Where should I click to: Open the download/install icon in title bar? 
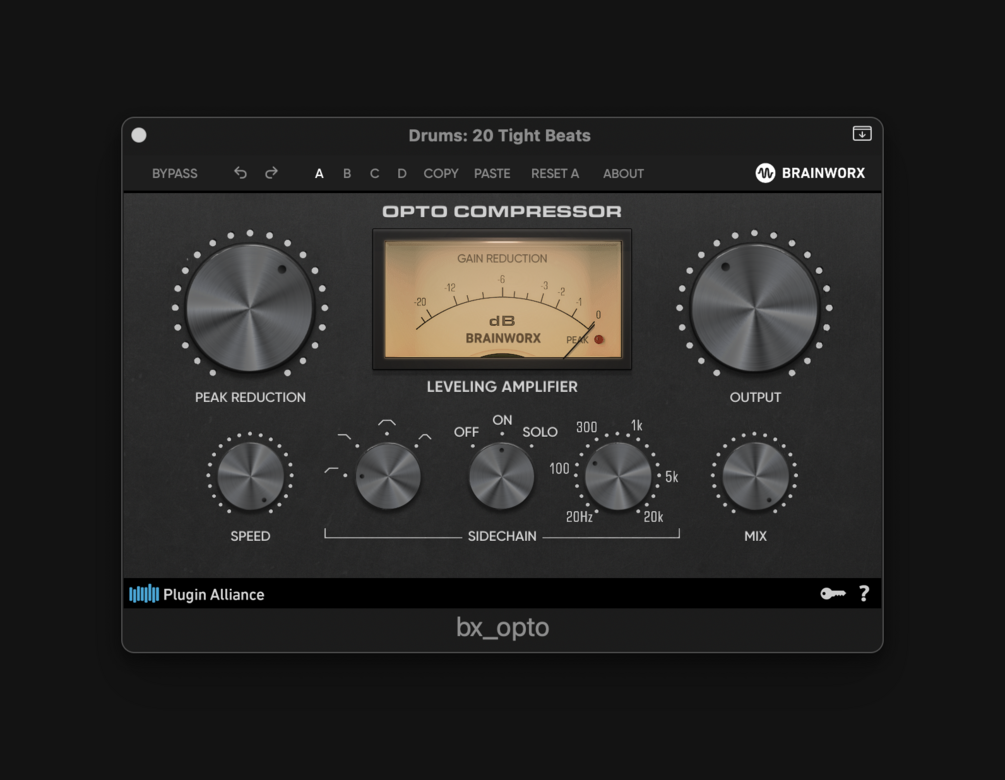click(x=862, y=133)
